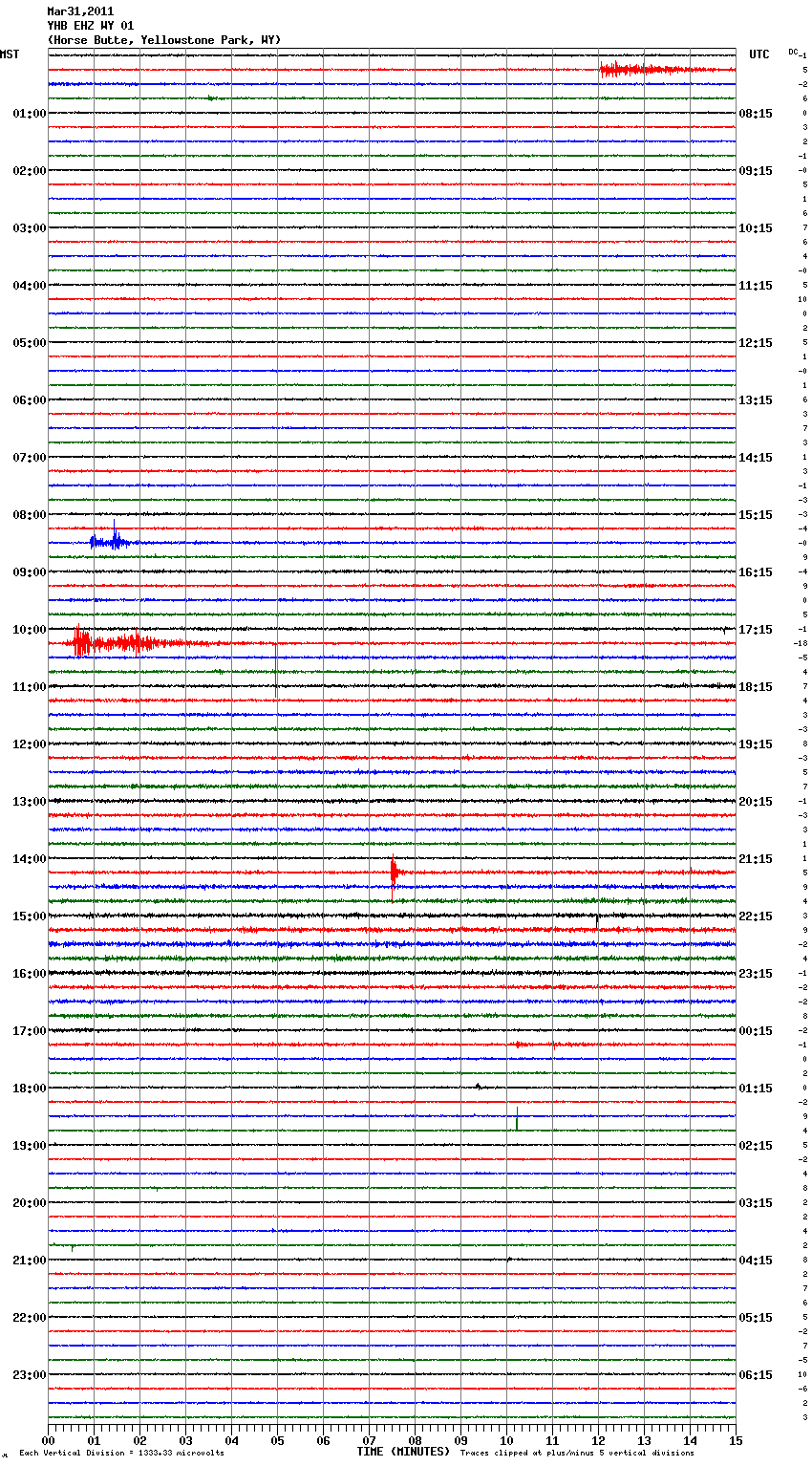
Task: Click the 22:15 UTC time label
Action: tap(756, 916)
